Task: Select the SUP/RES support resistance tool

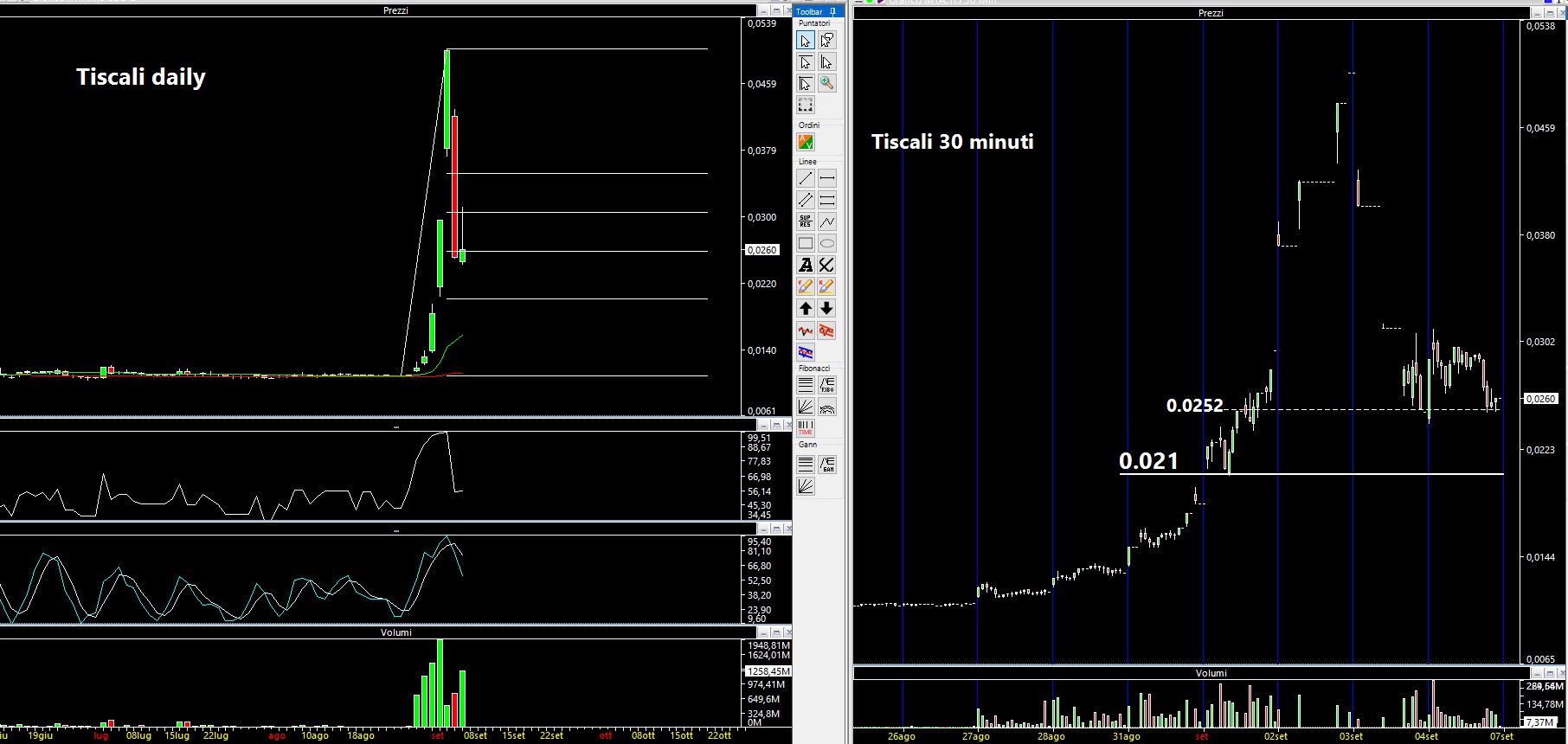Action: click(x=806, y=221)
